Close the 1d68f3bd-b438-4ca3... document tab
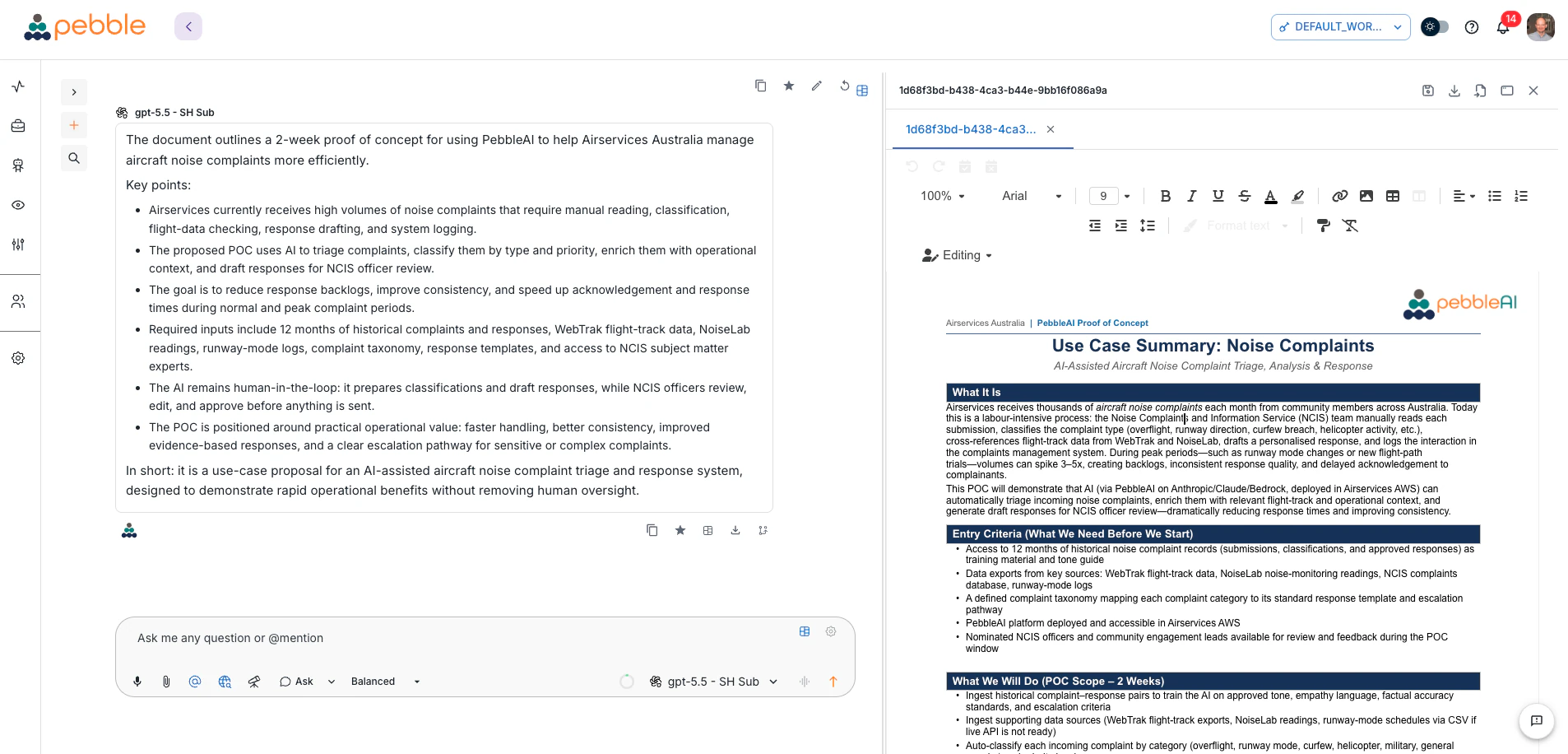The image size is (1568, 754). pyautogui.click(x=1051, y=129)
